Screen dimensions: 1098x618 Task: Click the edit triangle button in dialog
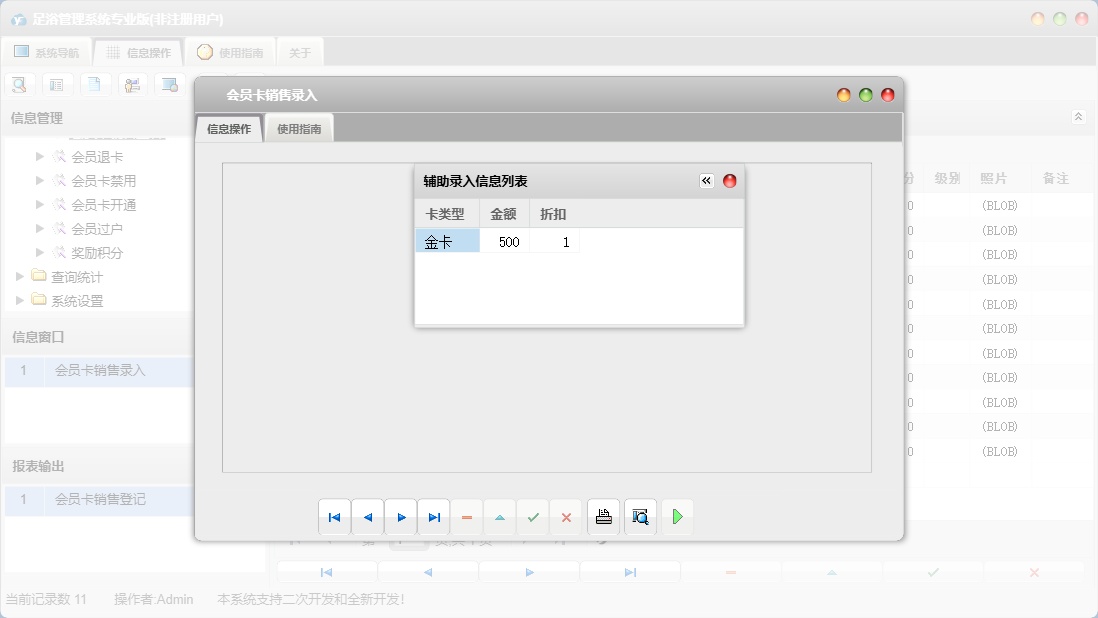pos(500,517)
